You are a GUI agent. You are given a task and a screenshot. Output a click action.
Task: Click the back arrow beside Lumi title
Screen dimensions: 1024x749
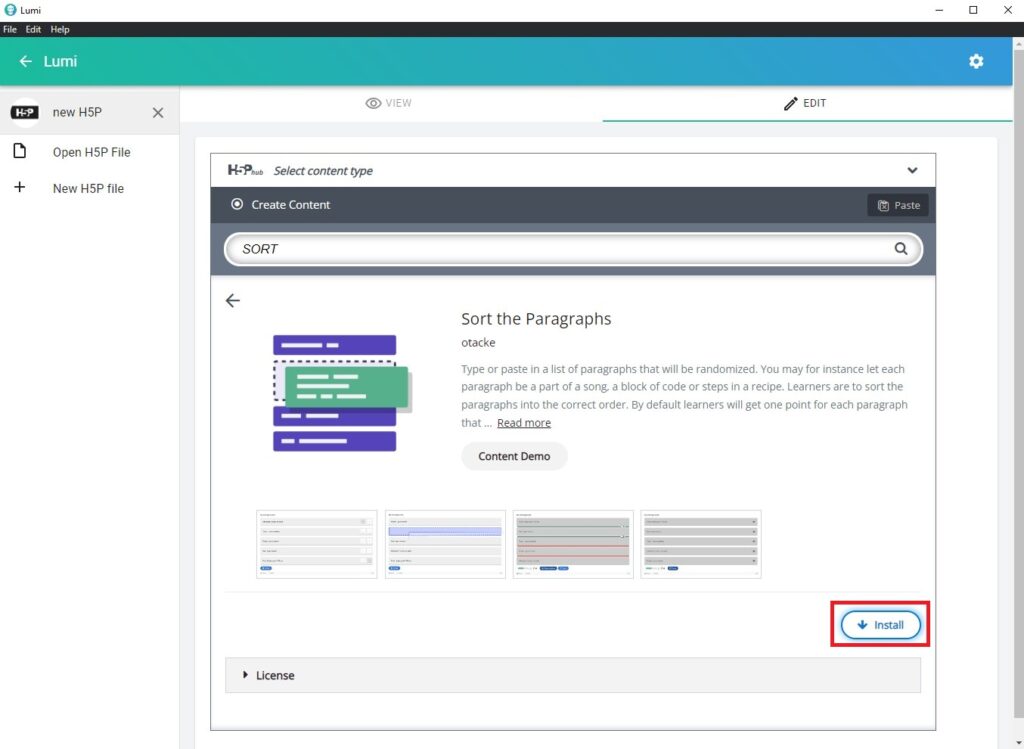click(x=26, y=61)
